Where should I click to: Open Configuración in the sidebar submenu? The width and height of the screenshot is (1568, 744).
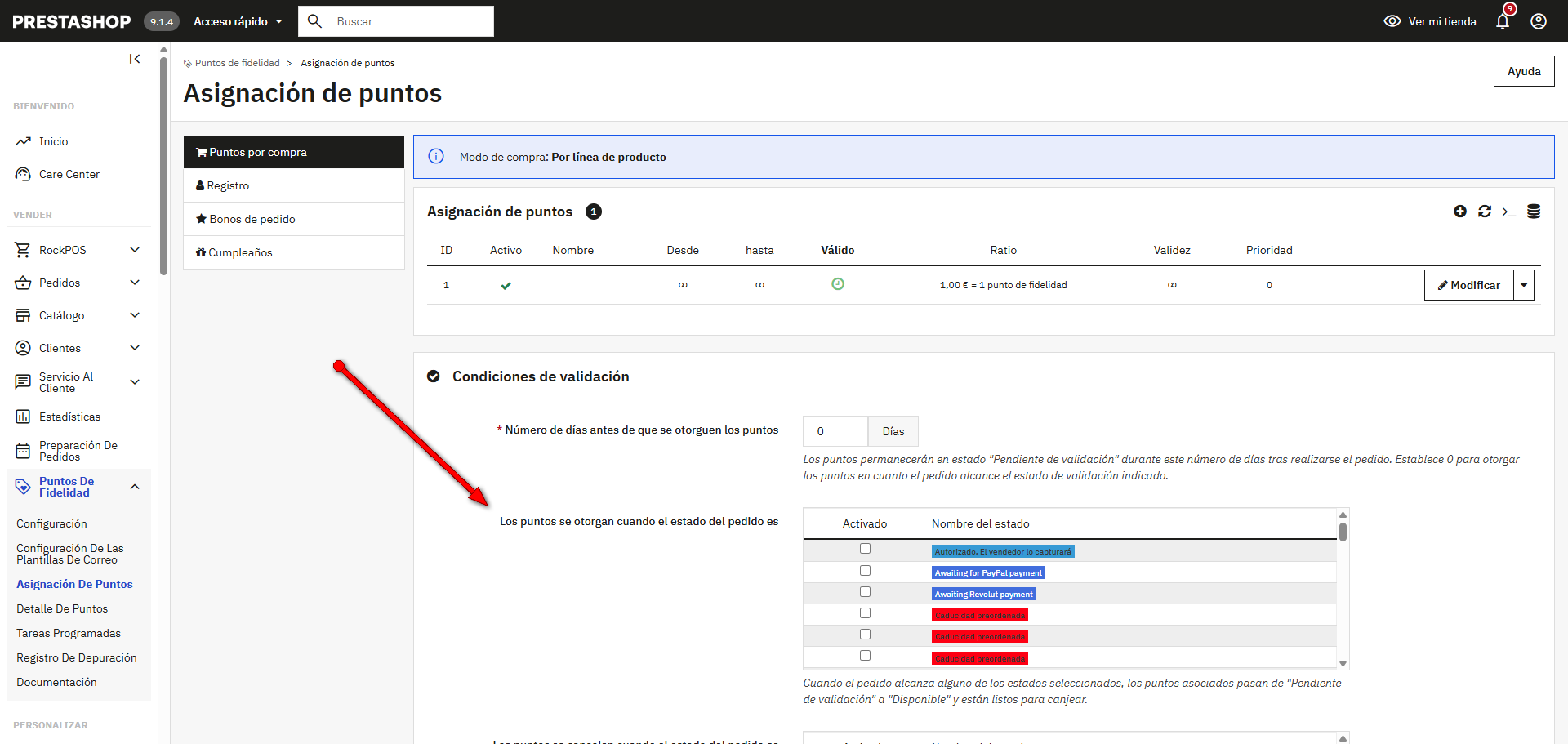[51, 523]
